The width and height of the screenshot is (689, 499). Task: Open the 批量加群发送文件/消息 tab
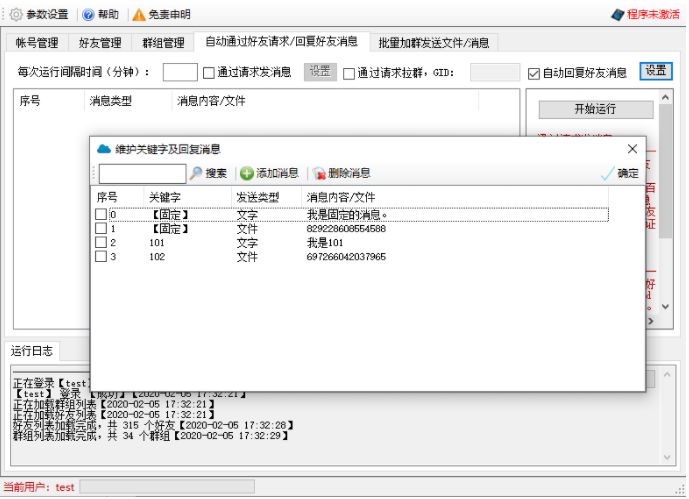[434, 43]
